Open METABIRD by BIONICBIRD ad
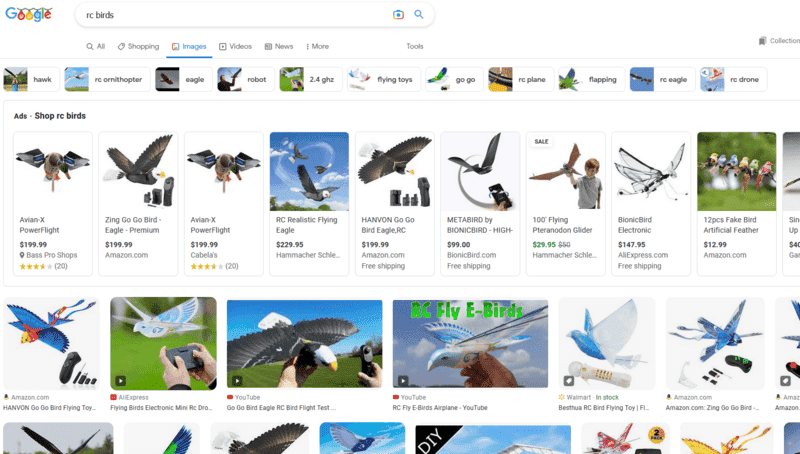This screenshot has height=454, width=800. pyautogui.click(x=480, y=204)
